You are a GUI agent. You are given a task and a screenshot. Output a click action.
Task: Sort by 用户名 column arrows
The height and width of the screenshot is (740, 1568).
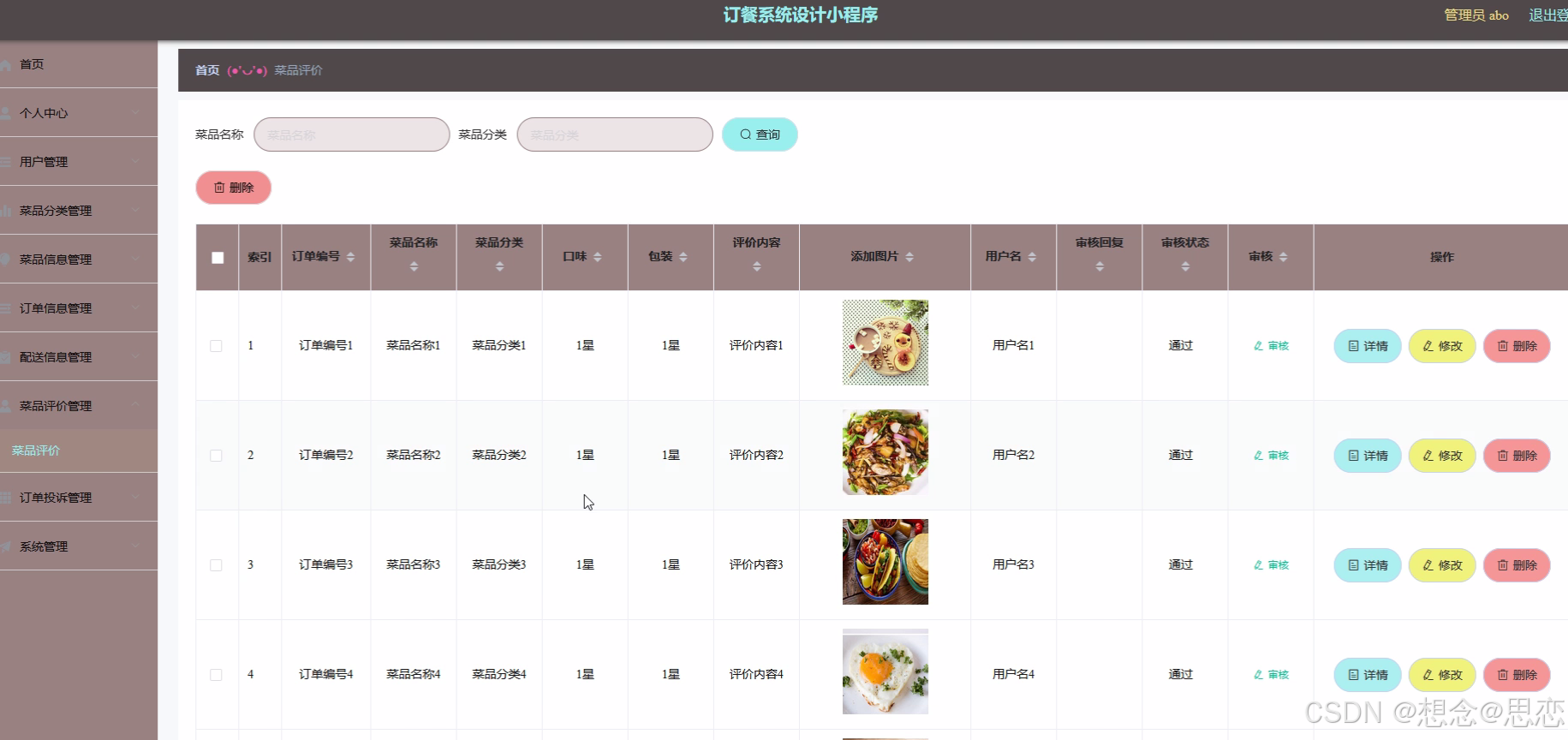[1032, 257]
